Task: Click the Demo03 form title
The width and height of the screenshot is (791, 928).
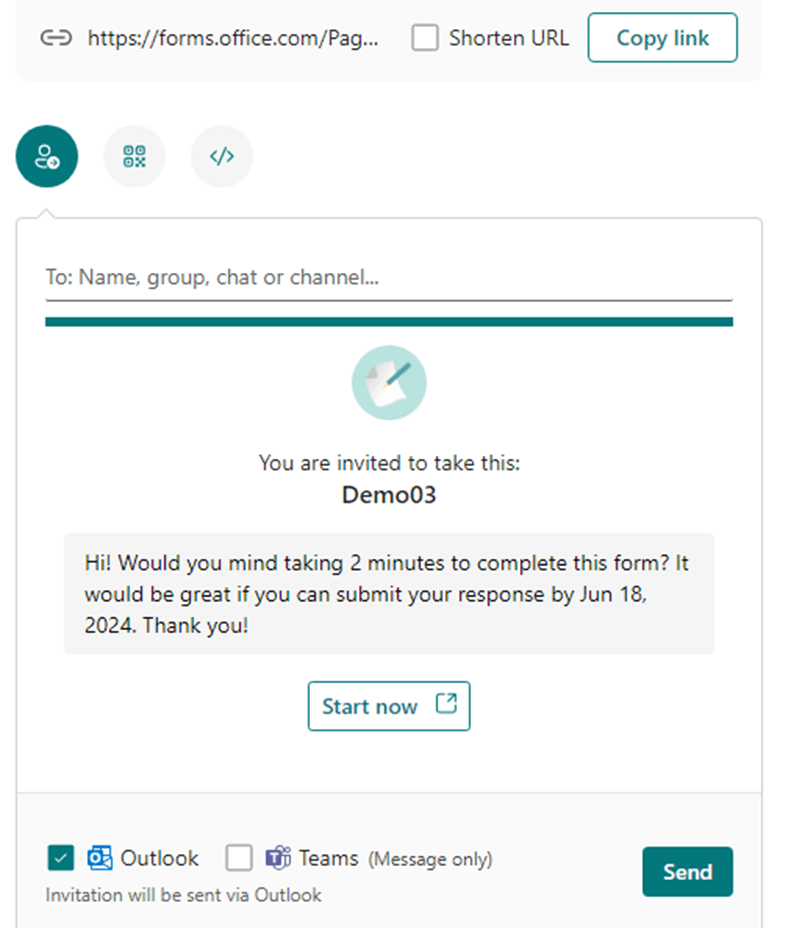Action: [x=389, y=495]
